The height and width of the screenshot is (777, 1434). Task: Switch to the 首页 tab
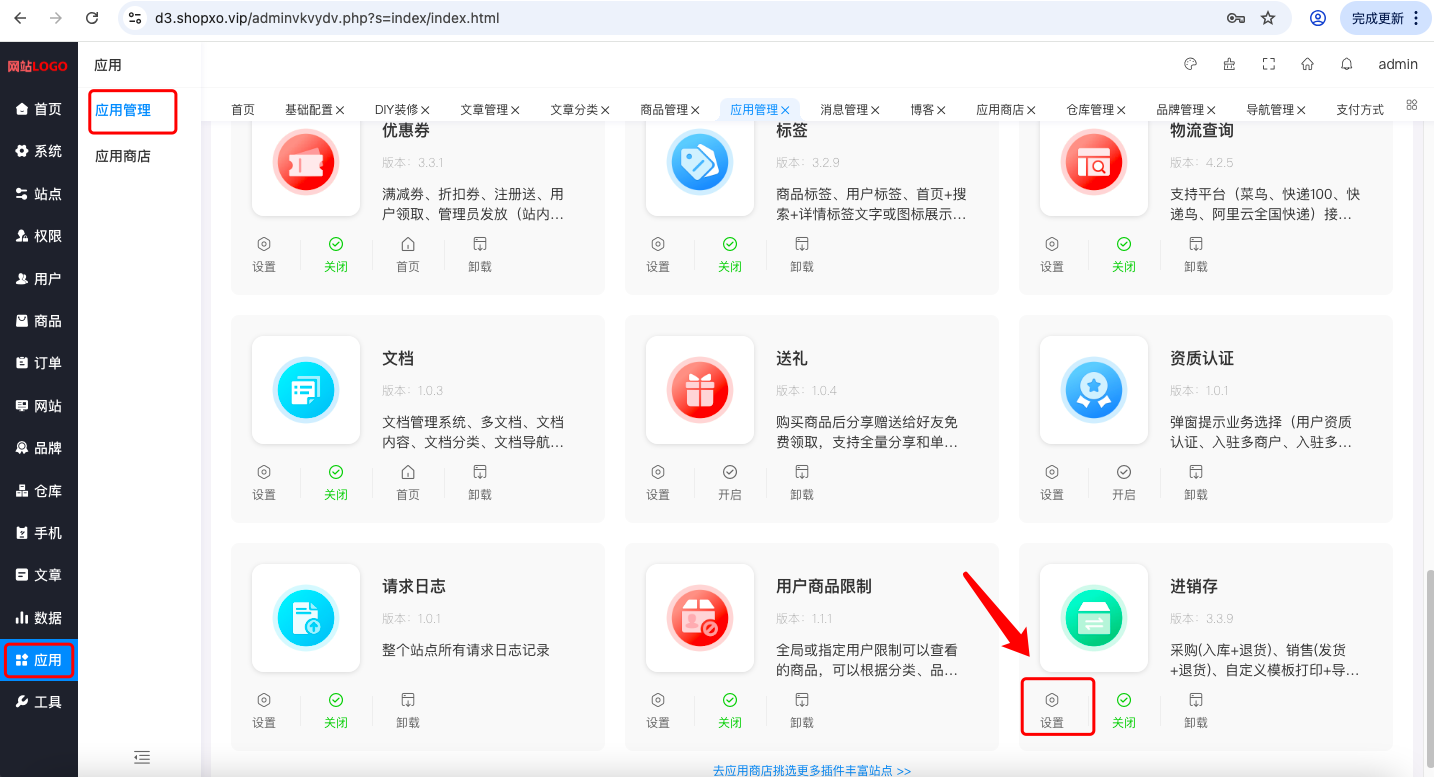click(243, 110)
